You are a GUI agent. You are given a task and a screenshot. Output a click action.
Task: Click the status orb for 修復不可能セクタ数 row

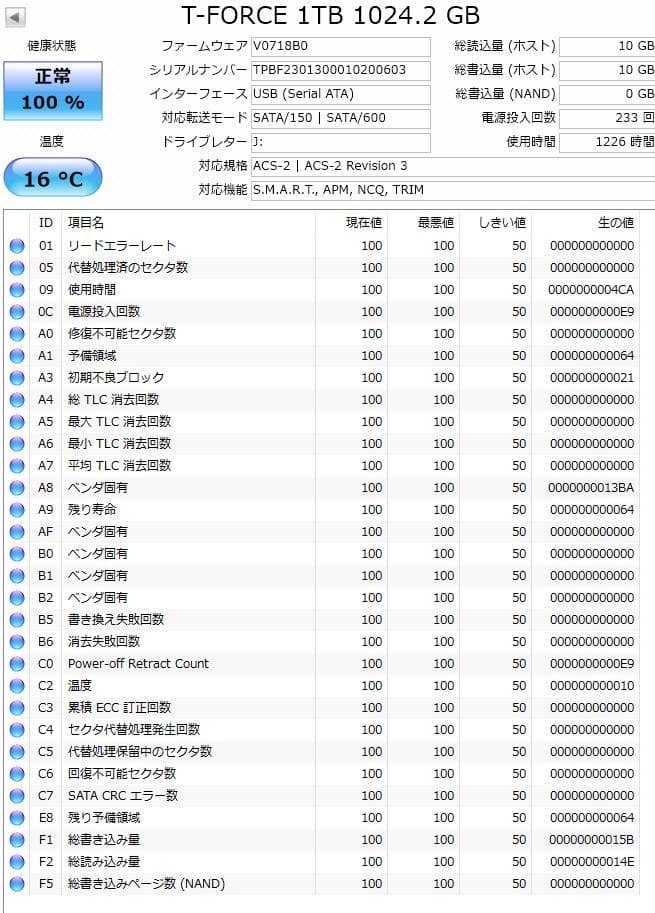[x=17, y=334]
